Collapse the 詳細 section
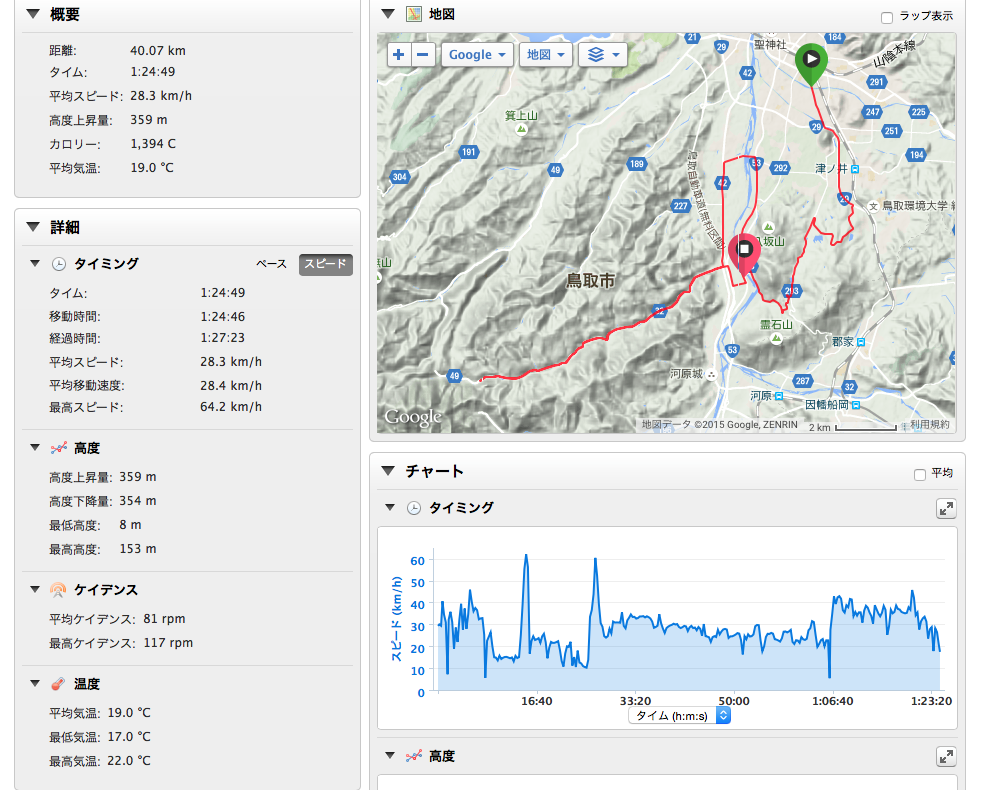This screenshot has width=991, height=790. pos(33,227)
